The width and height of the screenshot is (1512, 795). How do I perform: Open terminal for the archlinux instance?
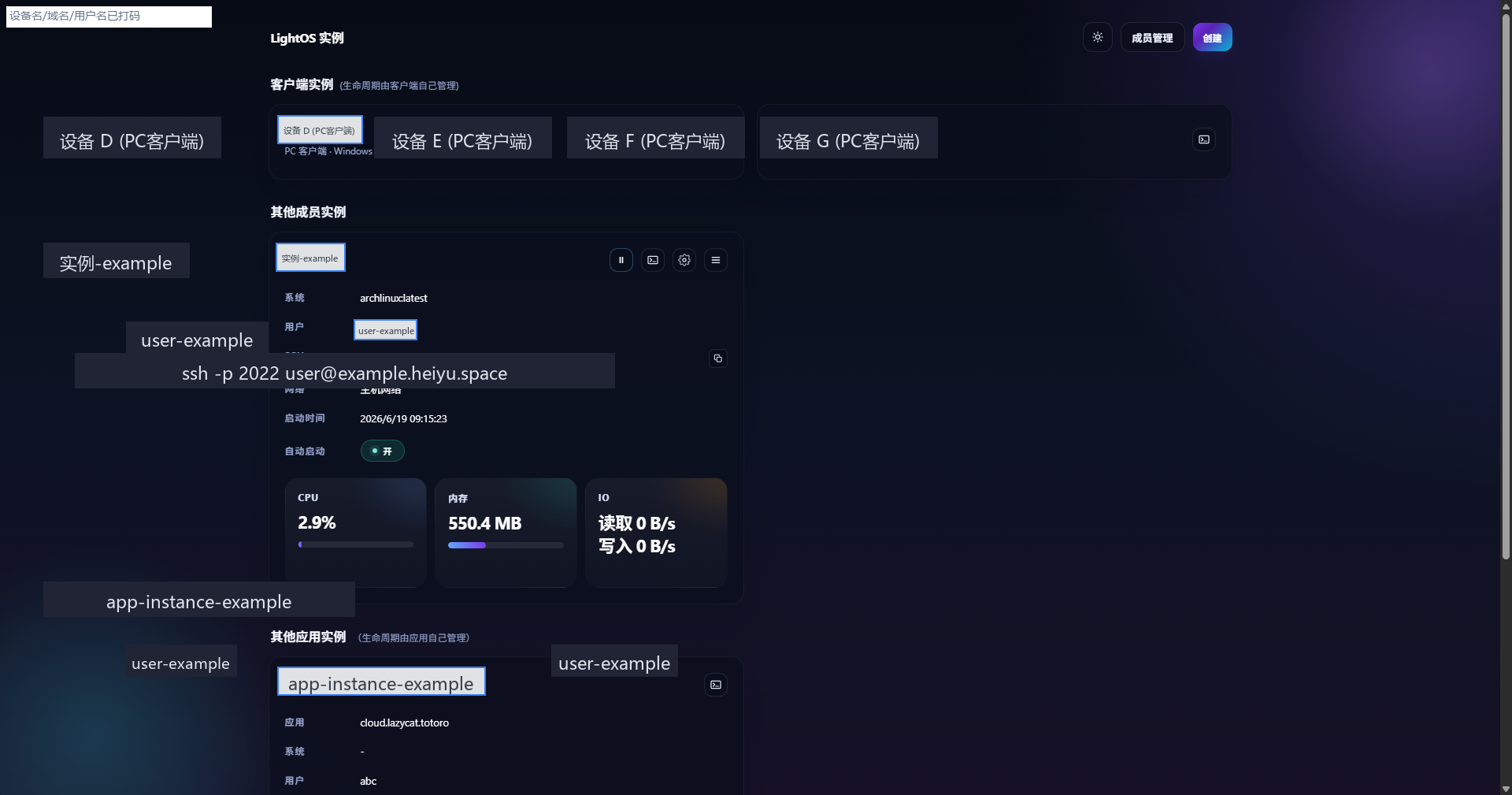click(652, 260)
